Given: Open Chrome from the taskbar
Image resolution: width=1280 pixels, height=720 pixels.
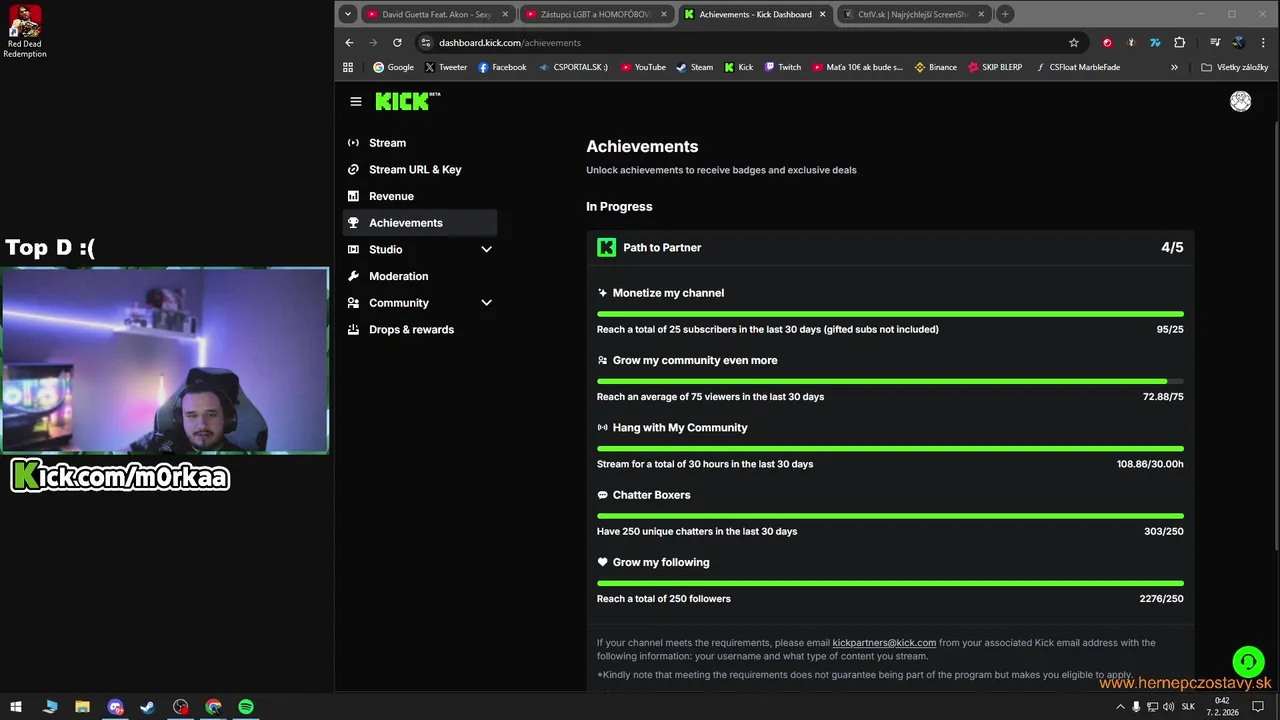Looking at the screenshot, I should pos(213,707).
